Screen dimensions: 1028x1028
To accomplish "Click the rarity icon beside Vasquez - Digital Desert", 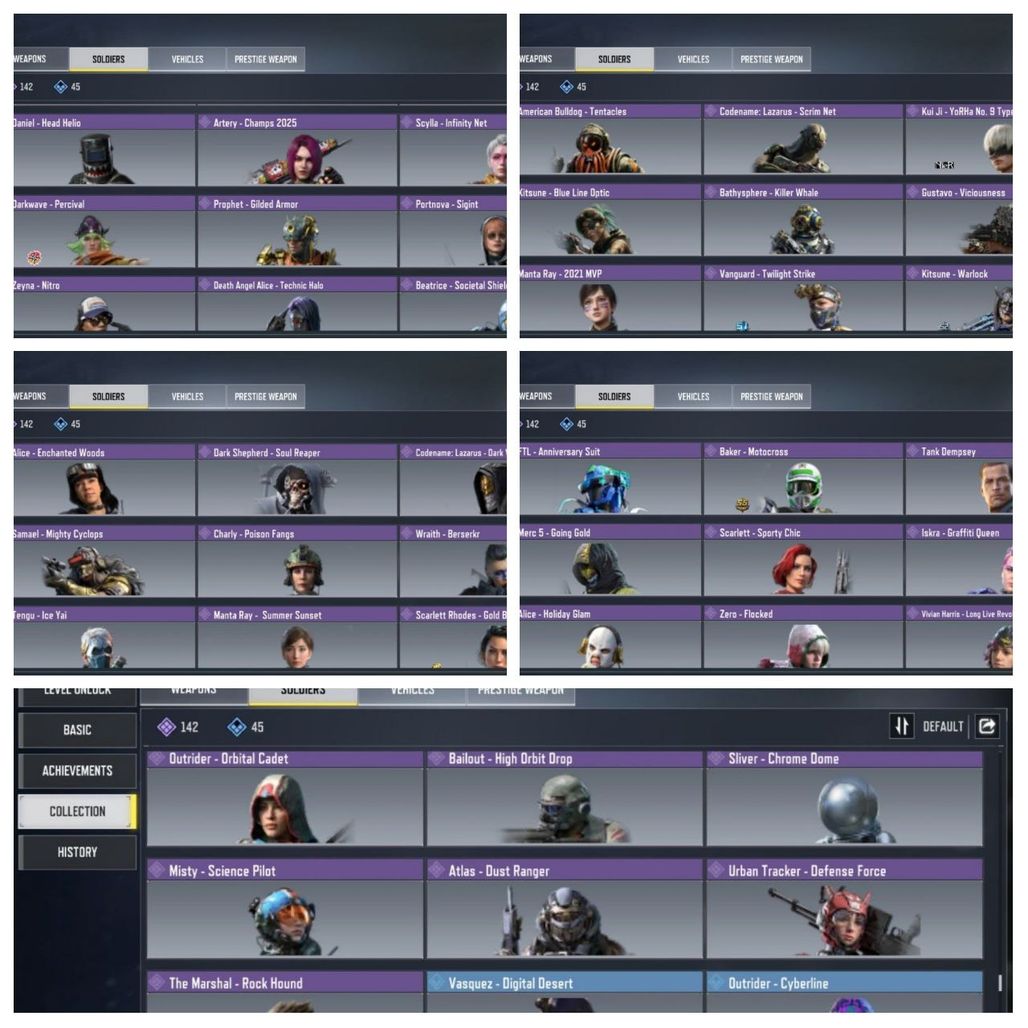I will (436, 983).
